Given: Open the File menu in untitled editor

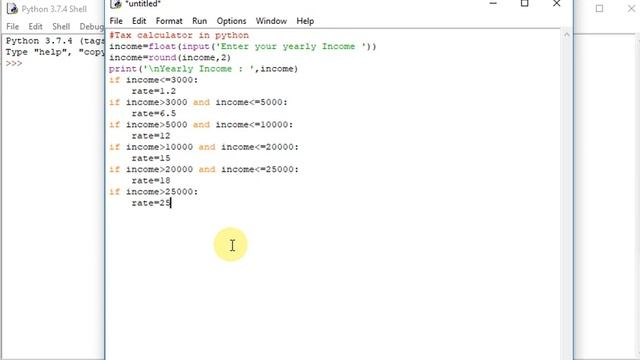Looking at the screenshot, I should (116, 21).
